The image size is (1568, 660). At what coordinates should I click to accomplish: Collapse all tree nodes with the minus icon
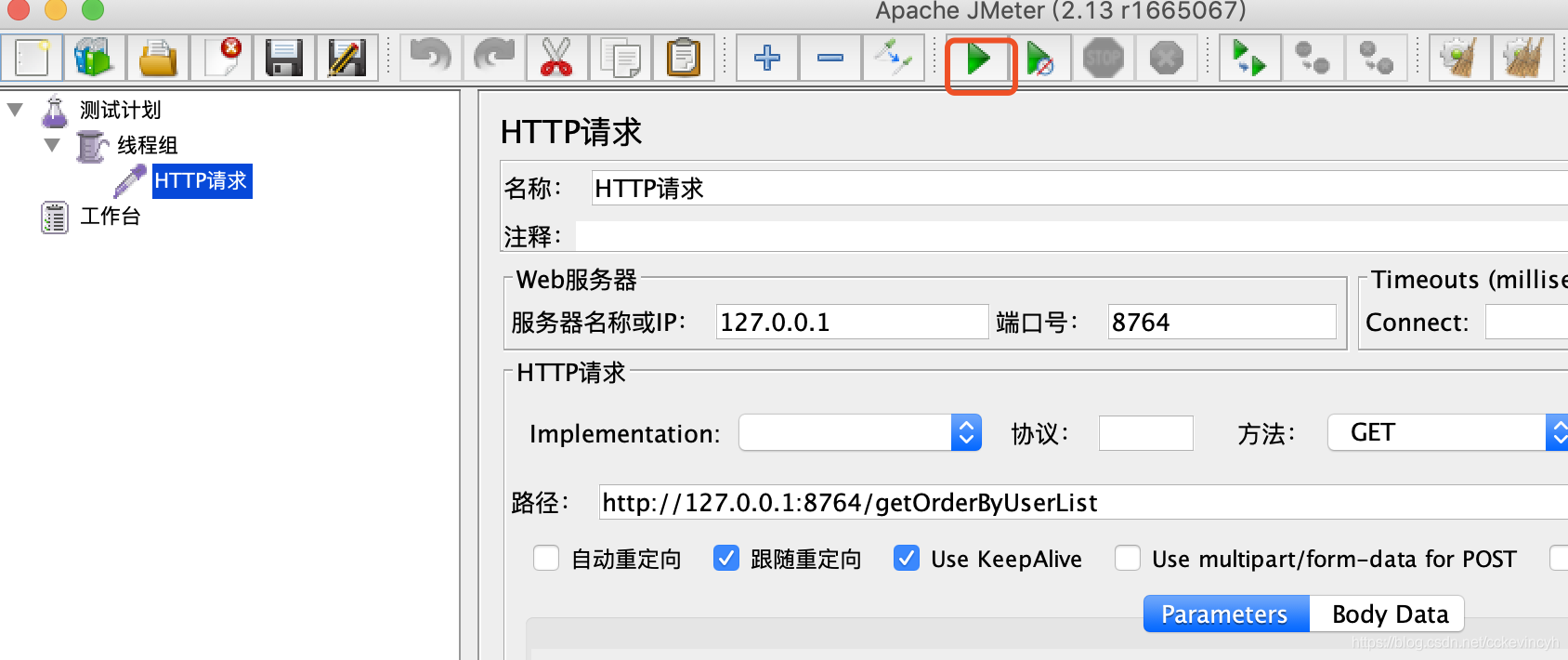tap(830, 59)
